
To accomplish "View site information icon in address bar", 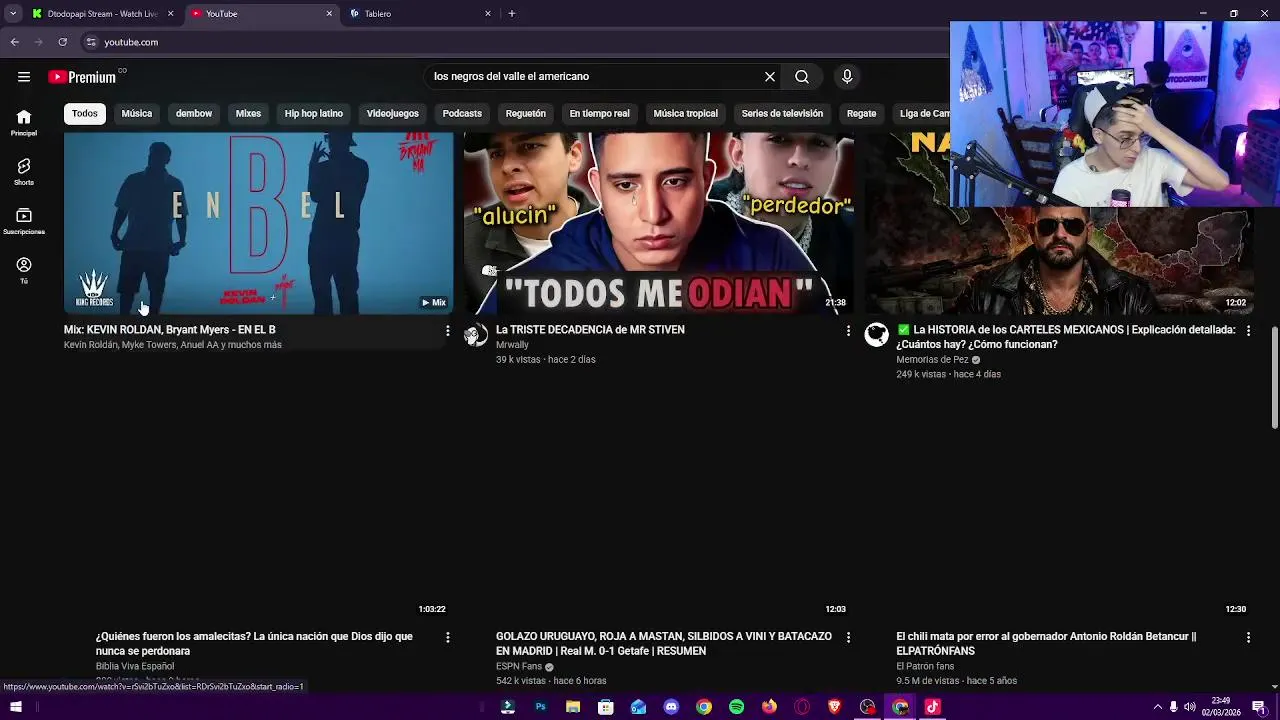I will click(91, 42).
